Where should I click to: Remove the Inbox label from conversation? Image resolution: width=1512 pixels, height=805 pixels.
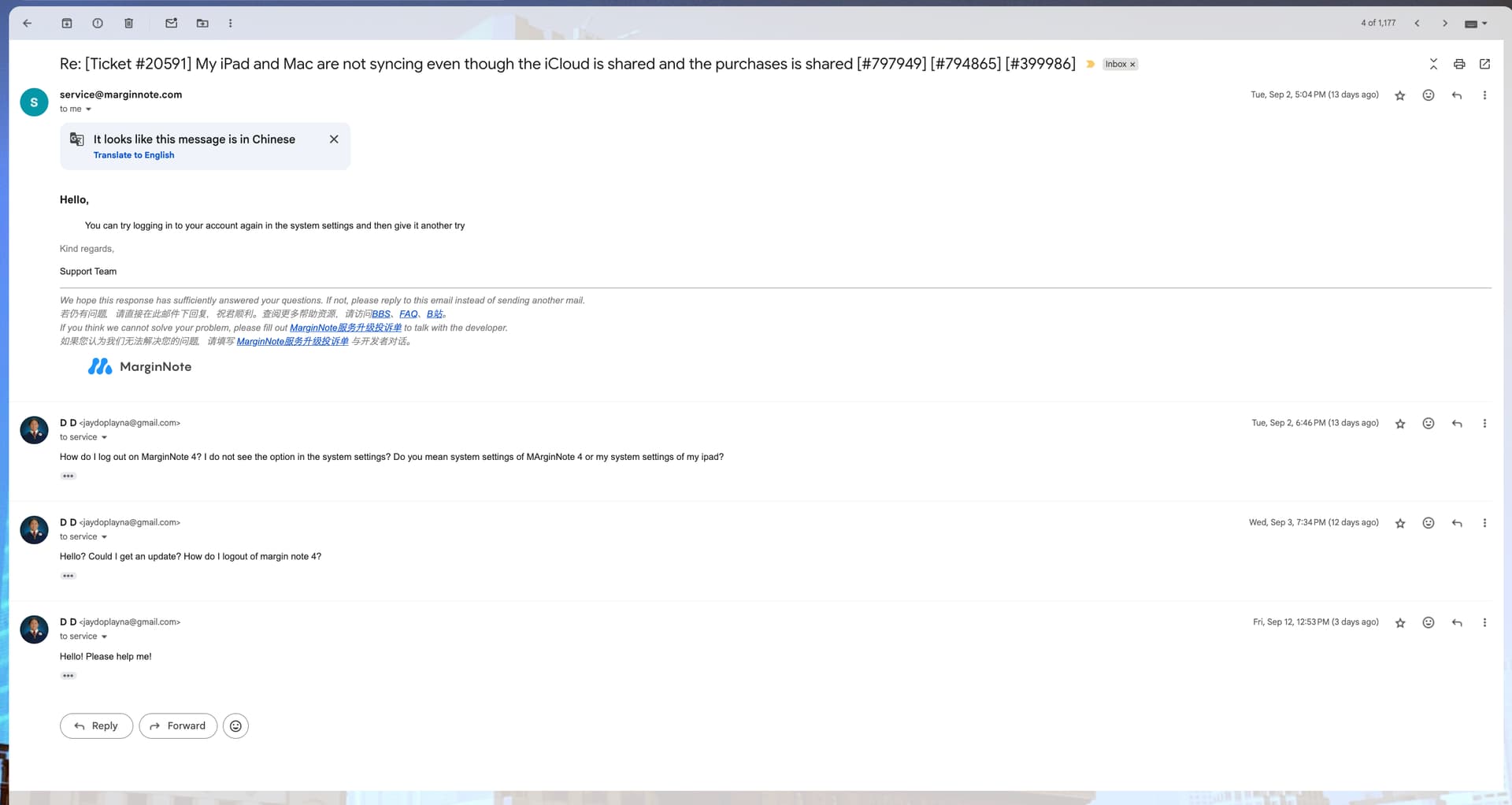click(1132, 65)
